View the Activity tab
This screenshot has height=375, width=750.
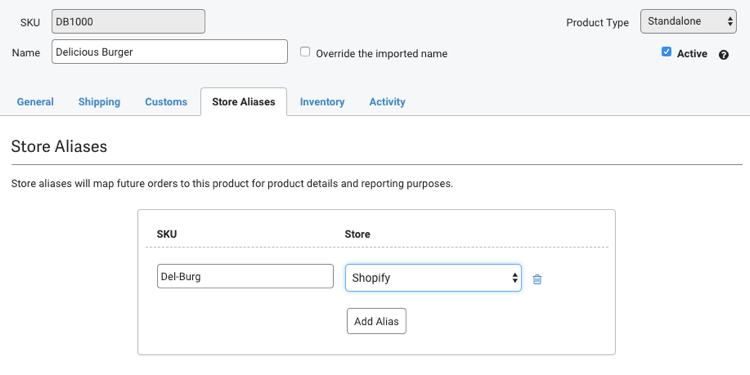[387, 102]
